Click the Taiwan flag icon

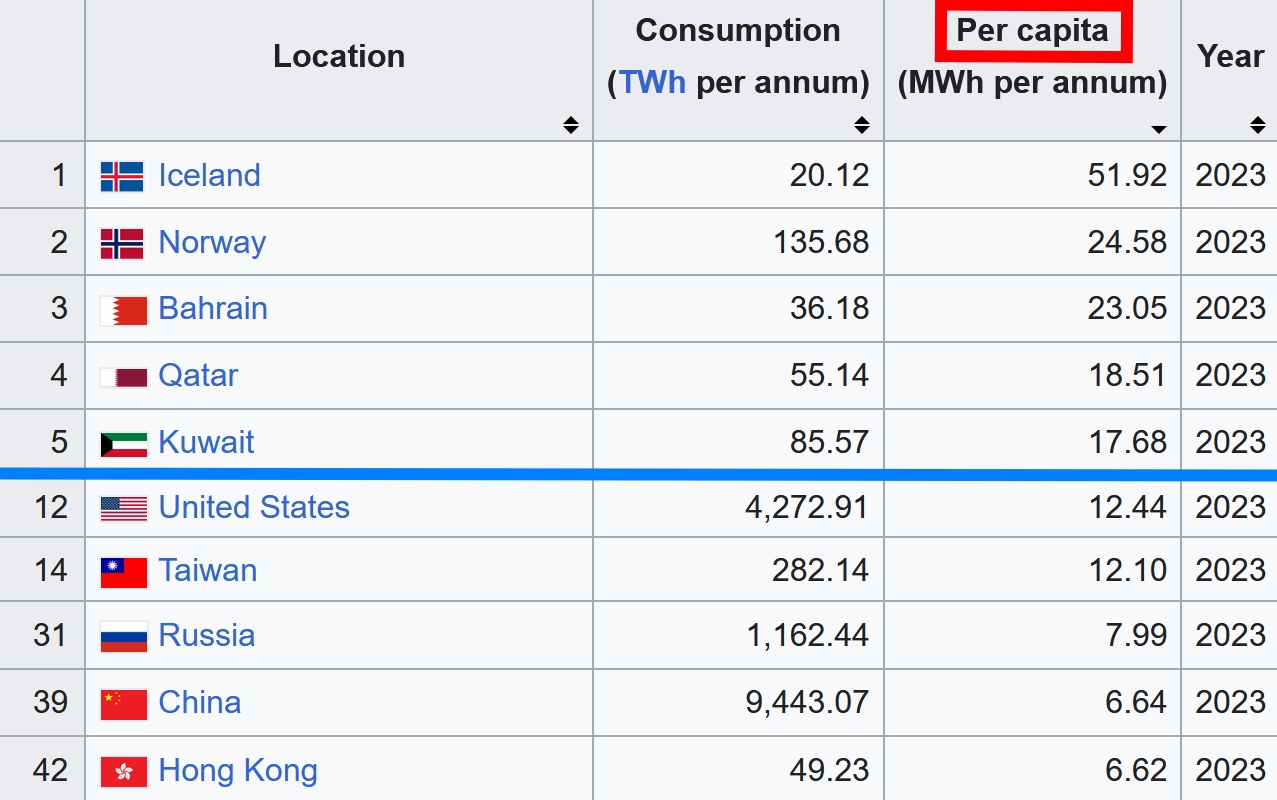pos(123,571)
